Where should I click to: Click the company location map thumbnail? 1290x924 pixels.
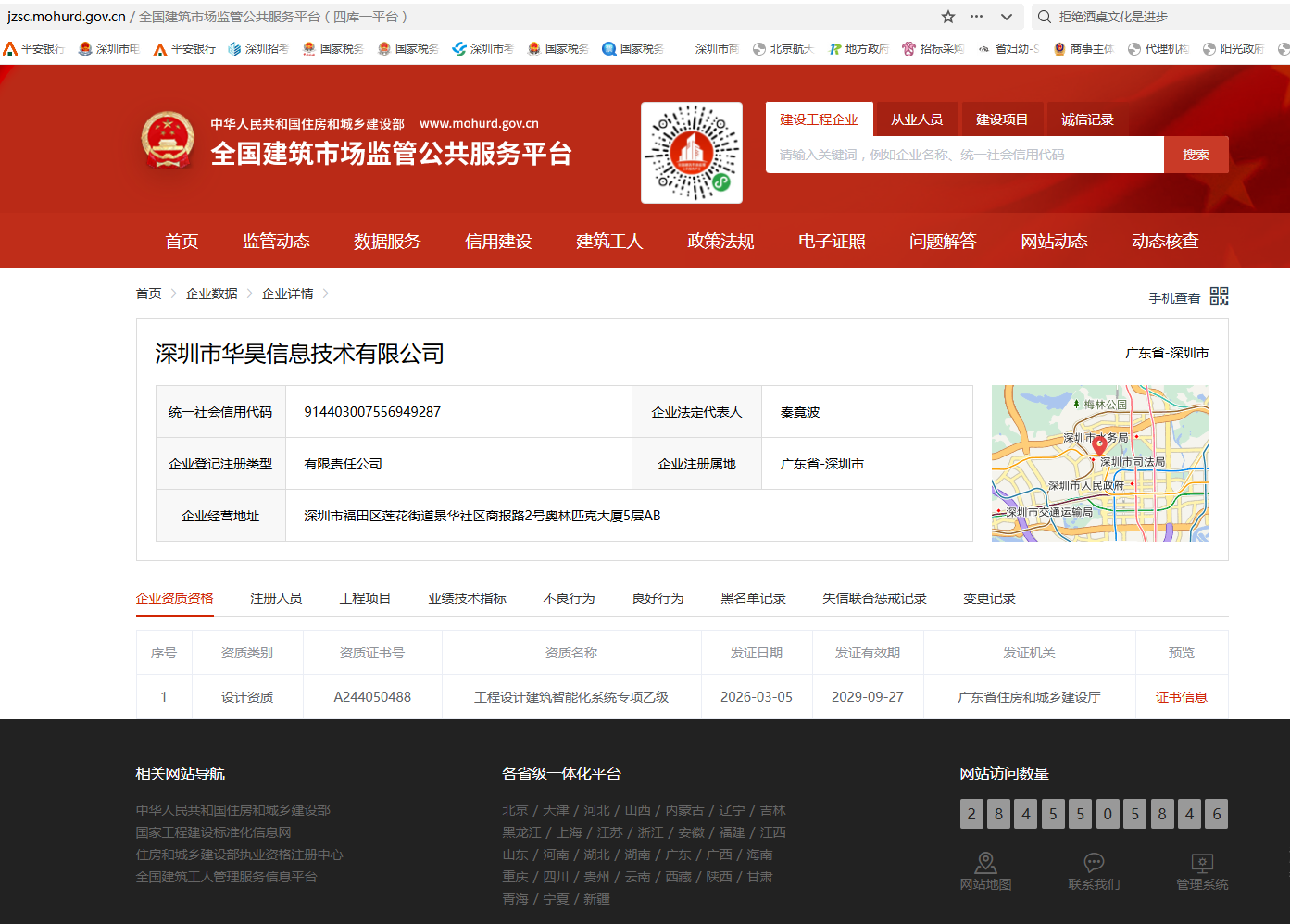tap(1100, 463)
